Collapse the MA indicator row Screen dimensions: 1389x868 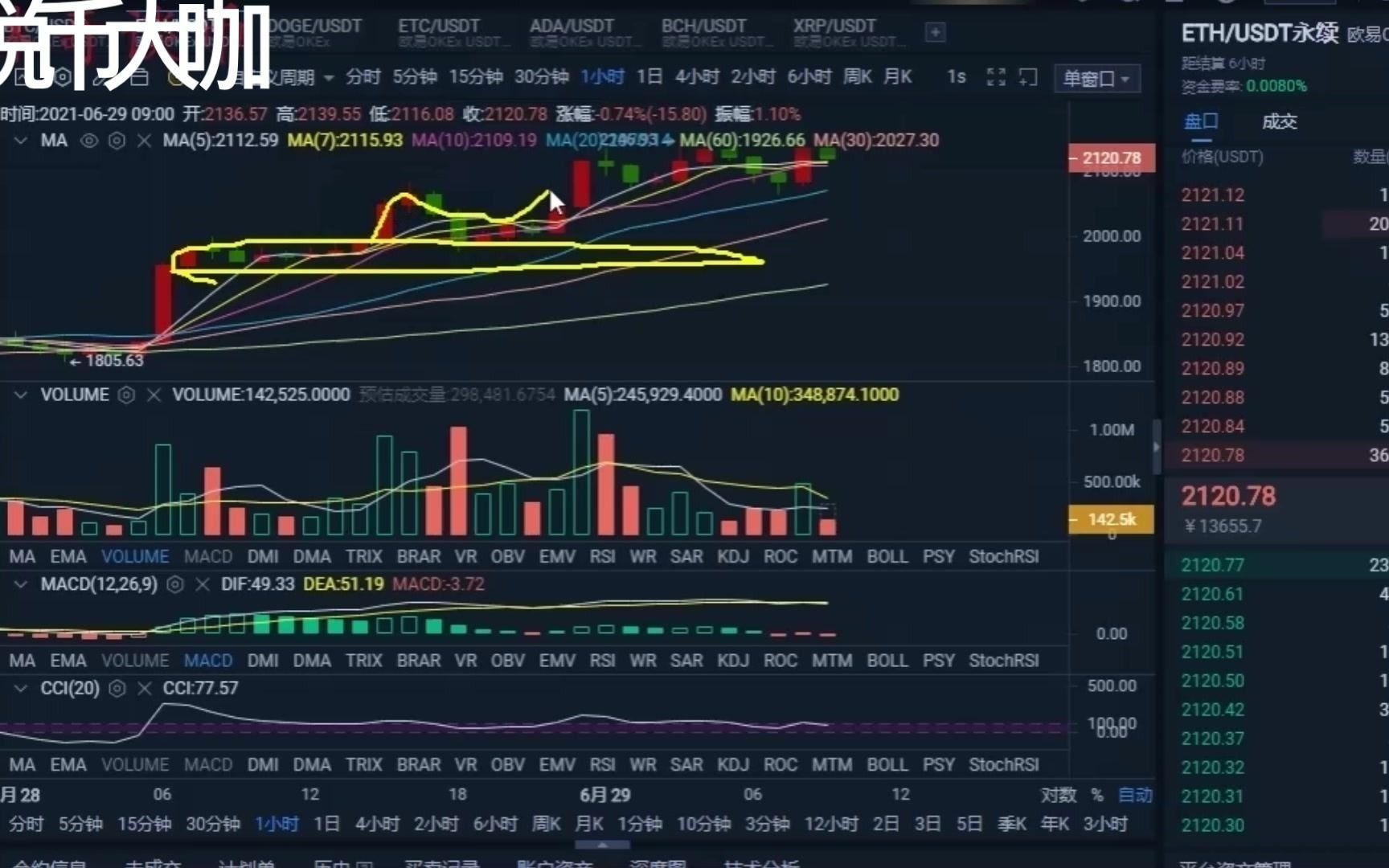21,141
